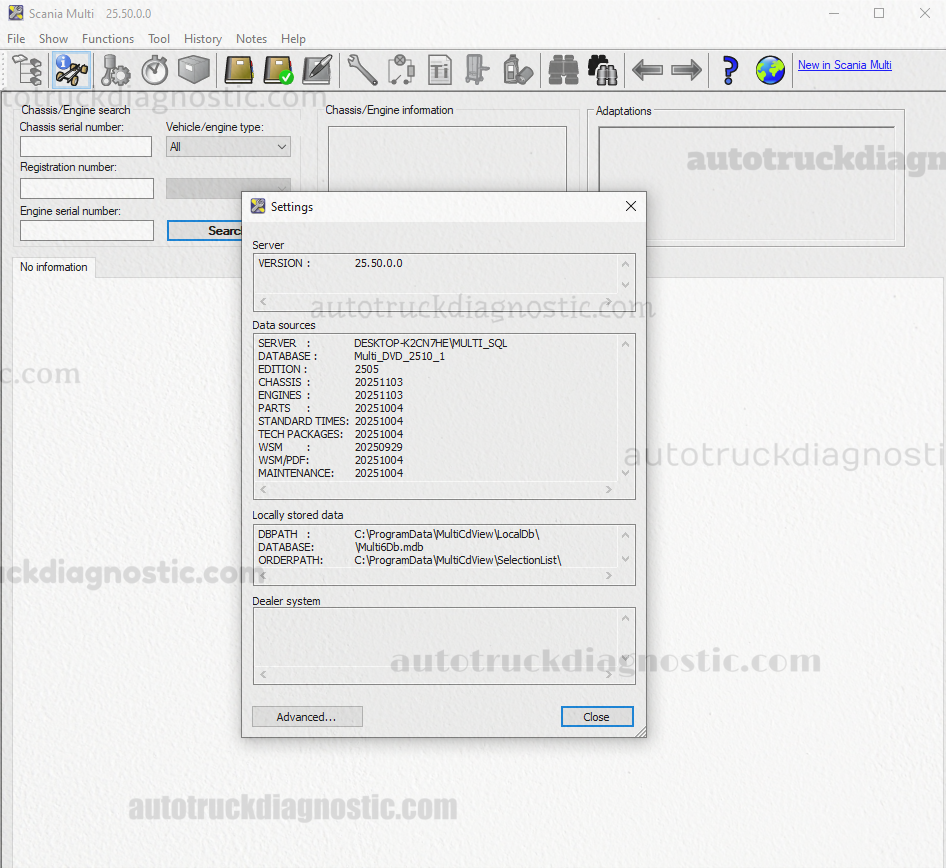Click Locally stored data horizontal scroll right arrow
Screen dimensions: 946x868
pyautogui.click(x=609, y=575)
